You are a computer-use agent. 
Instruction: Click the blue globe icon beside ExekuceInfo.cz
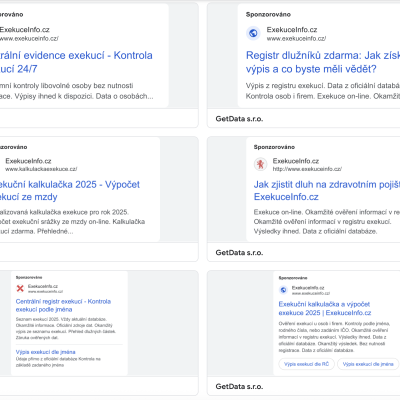(x=253, y=33)
